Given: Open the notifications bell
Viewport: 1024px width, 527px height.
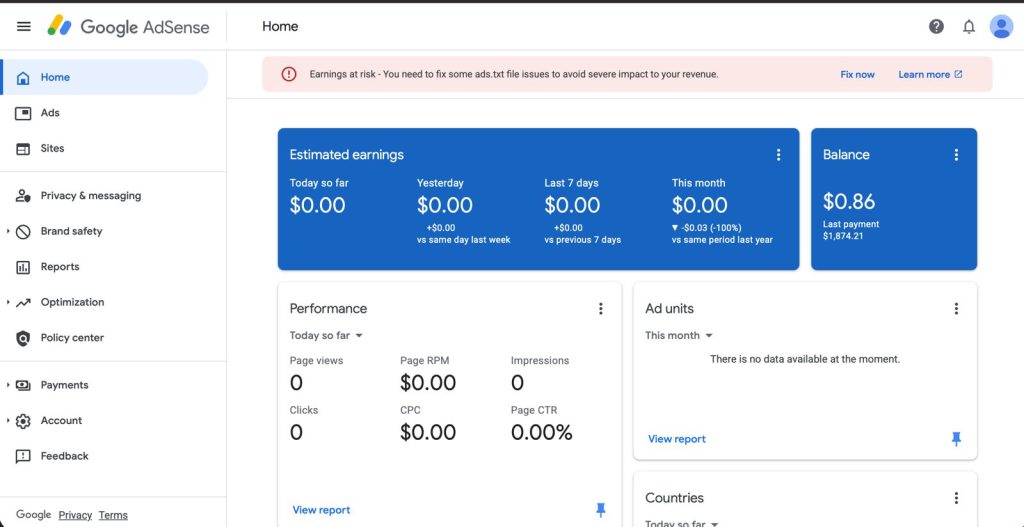Looking at the screenshot, I should point(968,27).
